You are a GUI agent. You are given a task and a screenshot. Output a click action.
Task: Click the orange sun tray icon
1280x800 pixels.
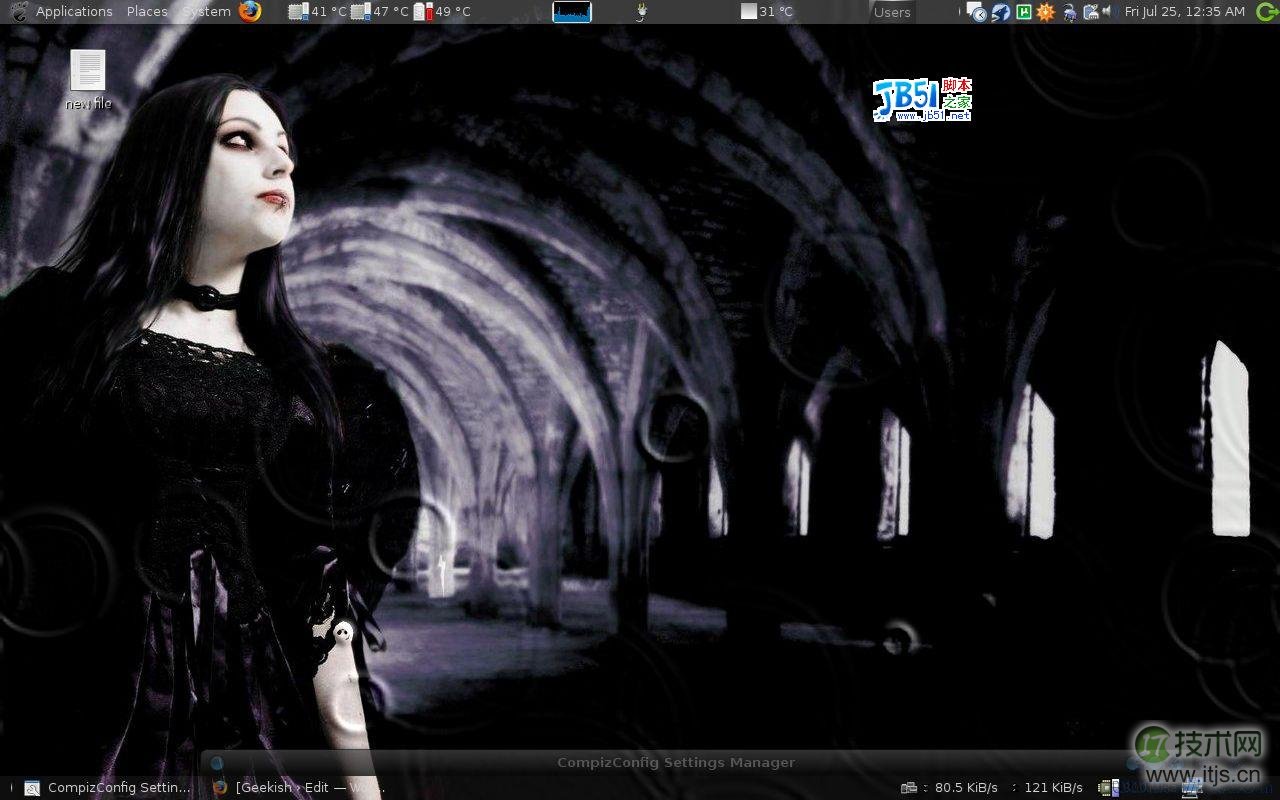point(1045,12)
